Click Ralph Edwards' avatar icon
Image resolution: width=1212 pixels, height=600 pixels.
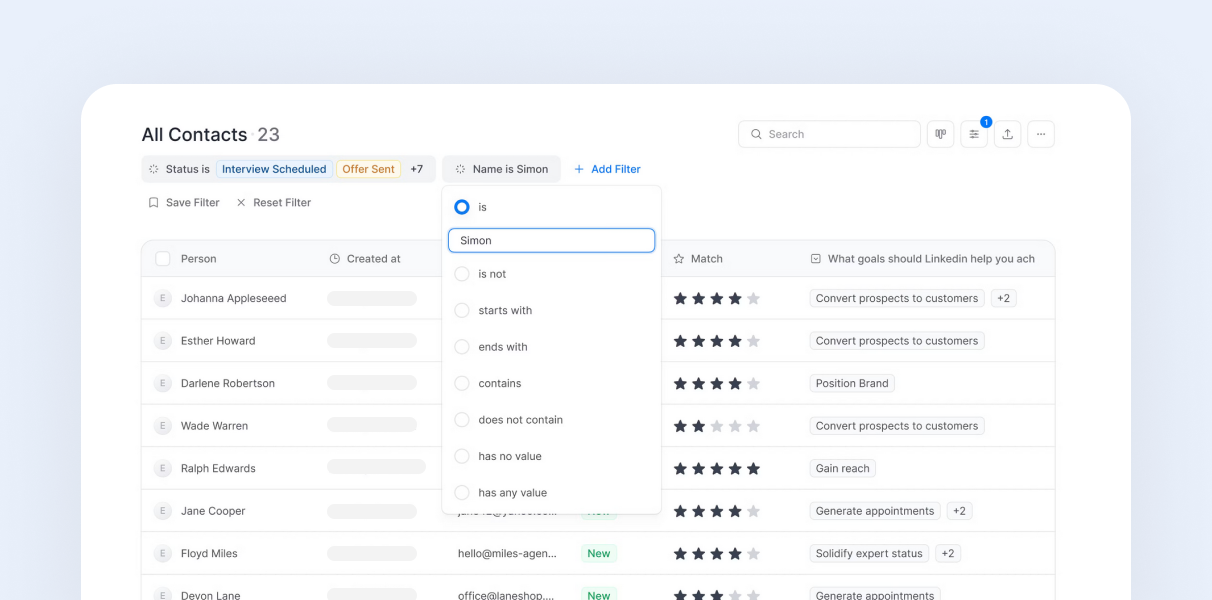click(x=162, y=468)
